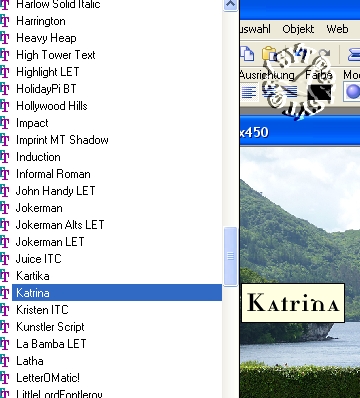Set text alignment to right

(289, 92)
